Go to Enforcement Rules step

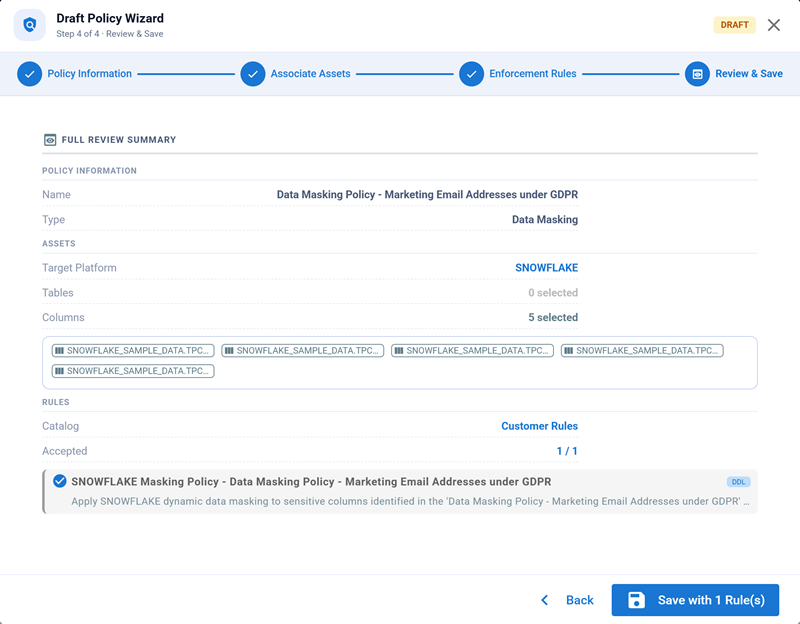533,73
